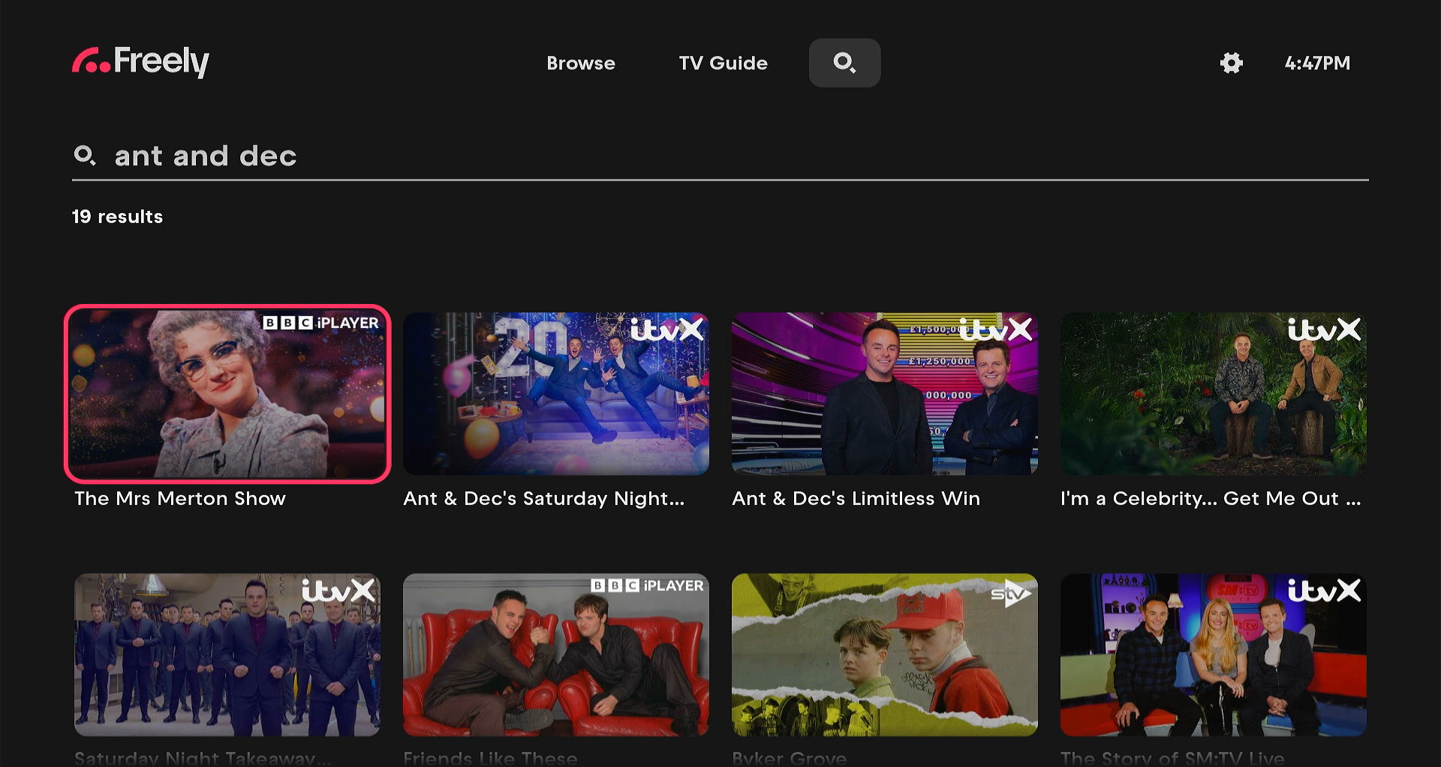Image resolution: width=1441 pixels, height=767 pixels.
Task: Open the I'm a Celebrity jungle thumbnail
Action: 1214,394
